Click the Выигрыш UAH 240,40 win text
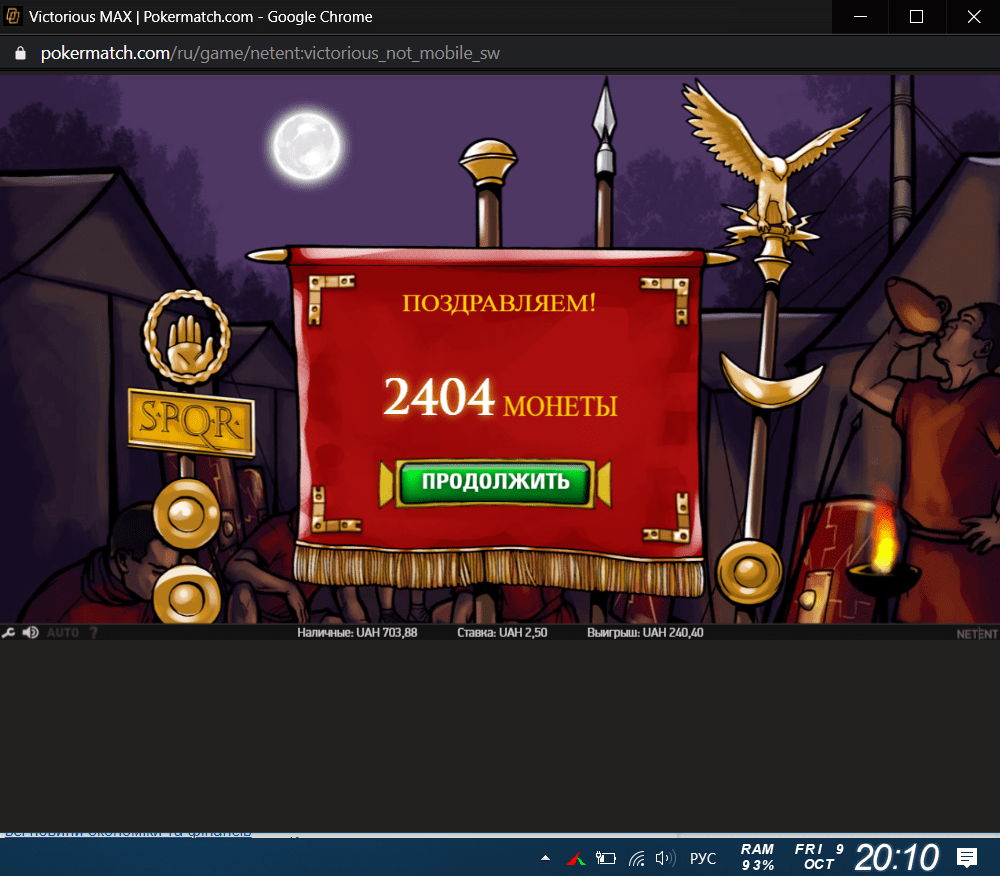Screen dimensions: 1000x876 [x=645, y=632]
